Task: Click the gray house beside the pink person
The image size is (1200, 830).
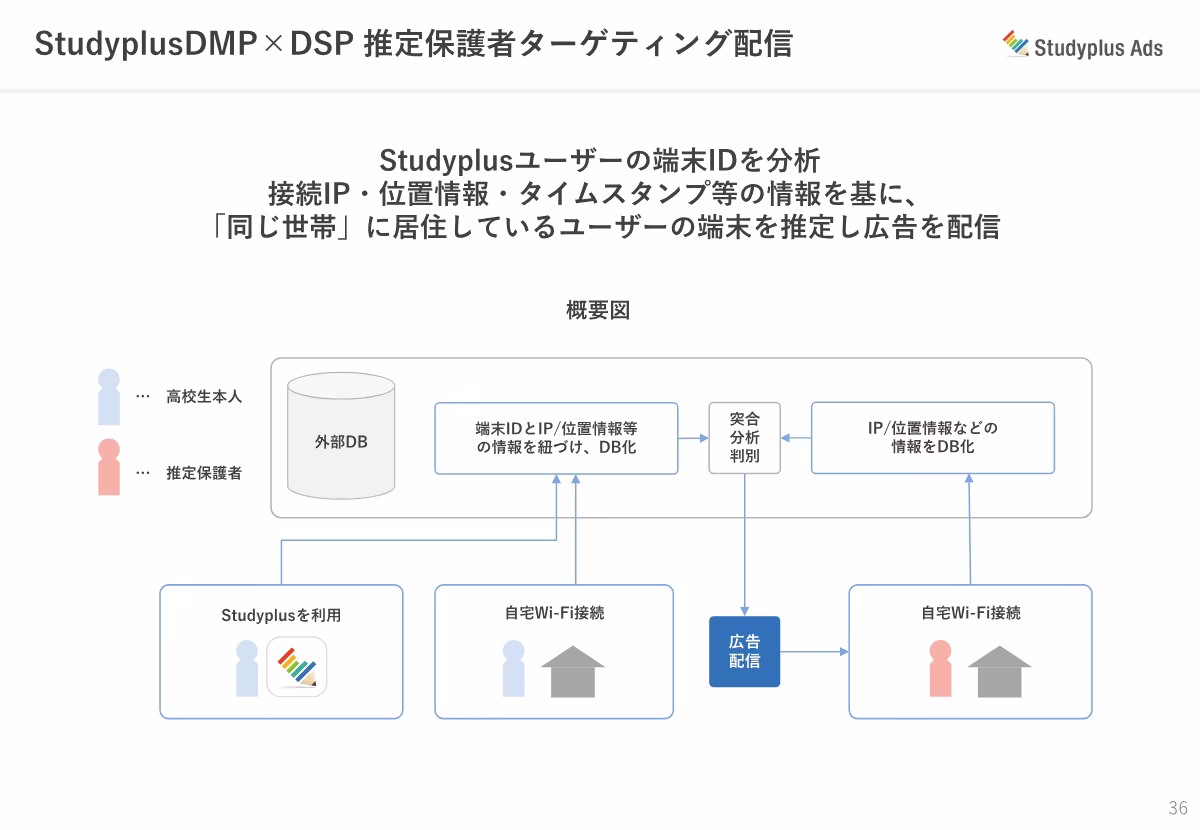Action: point(1000,671)
